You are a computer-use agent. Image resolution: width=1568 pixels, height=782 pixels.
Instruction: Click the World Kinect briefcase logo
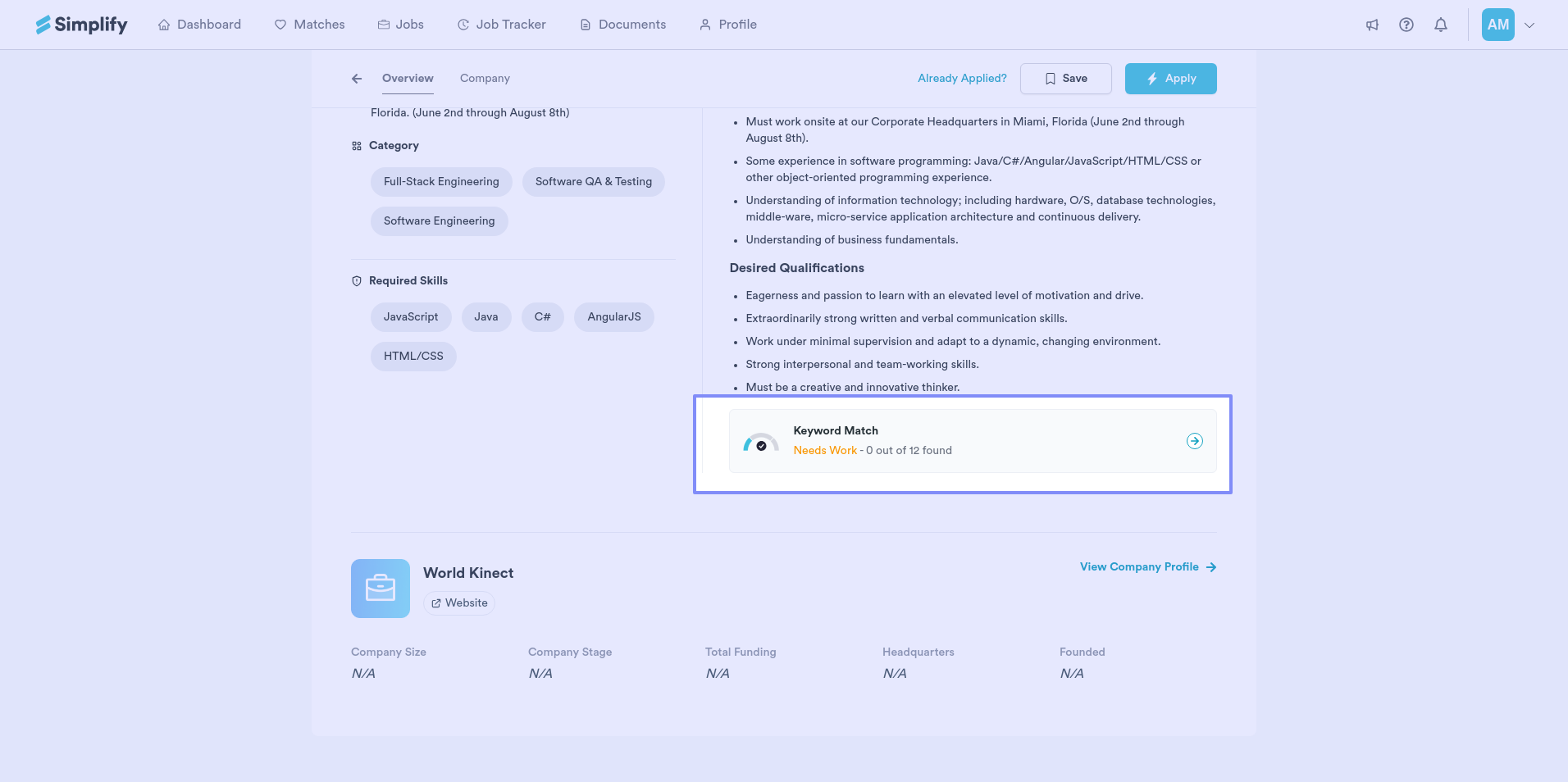381,589
